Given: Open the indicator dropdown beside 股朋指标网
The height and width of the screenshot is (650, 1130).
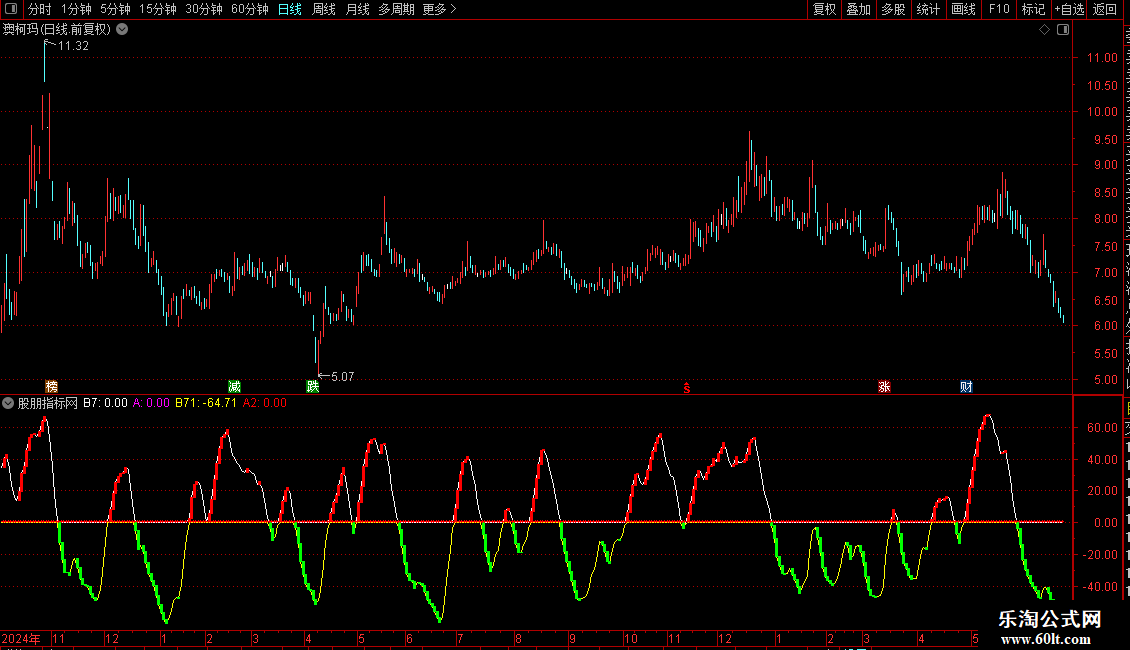Looking at the screenshot, I should [8, 403].
